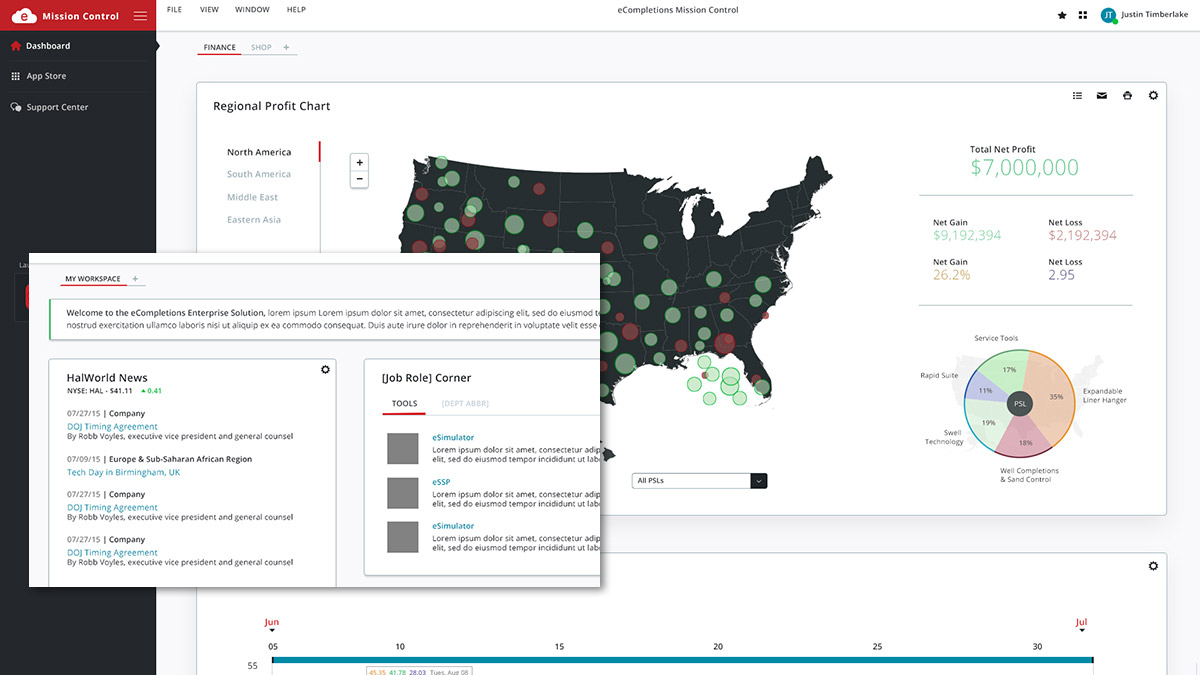The image size is (1200, 675).
Task: Zoom out of the map with minus
Action: click(360, 179)
